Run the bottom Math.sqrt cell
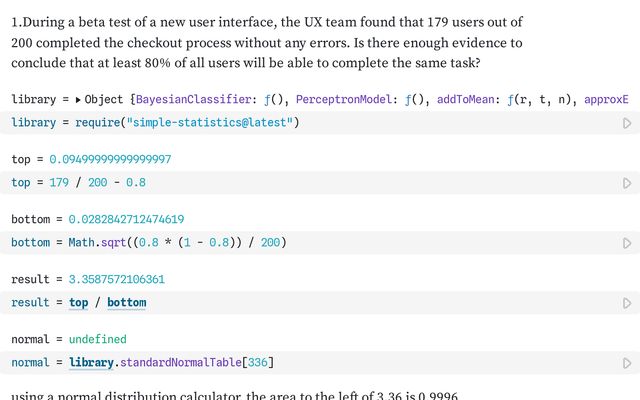Image resolution: width=640 pixels, height=400 pixels. (x=627, y=243)
